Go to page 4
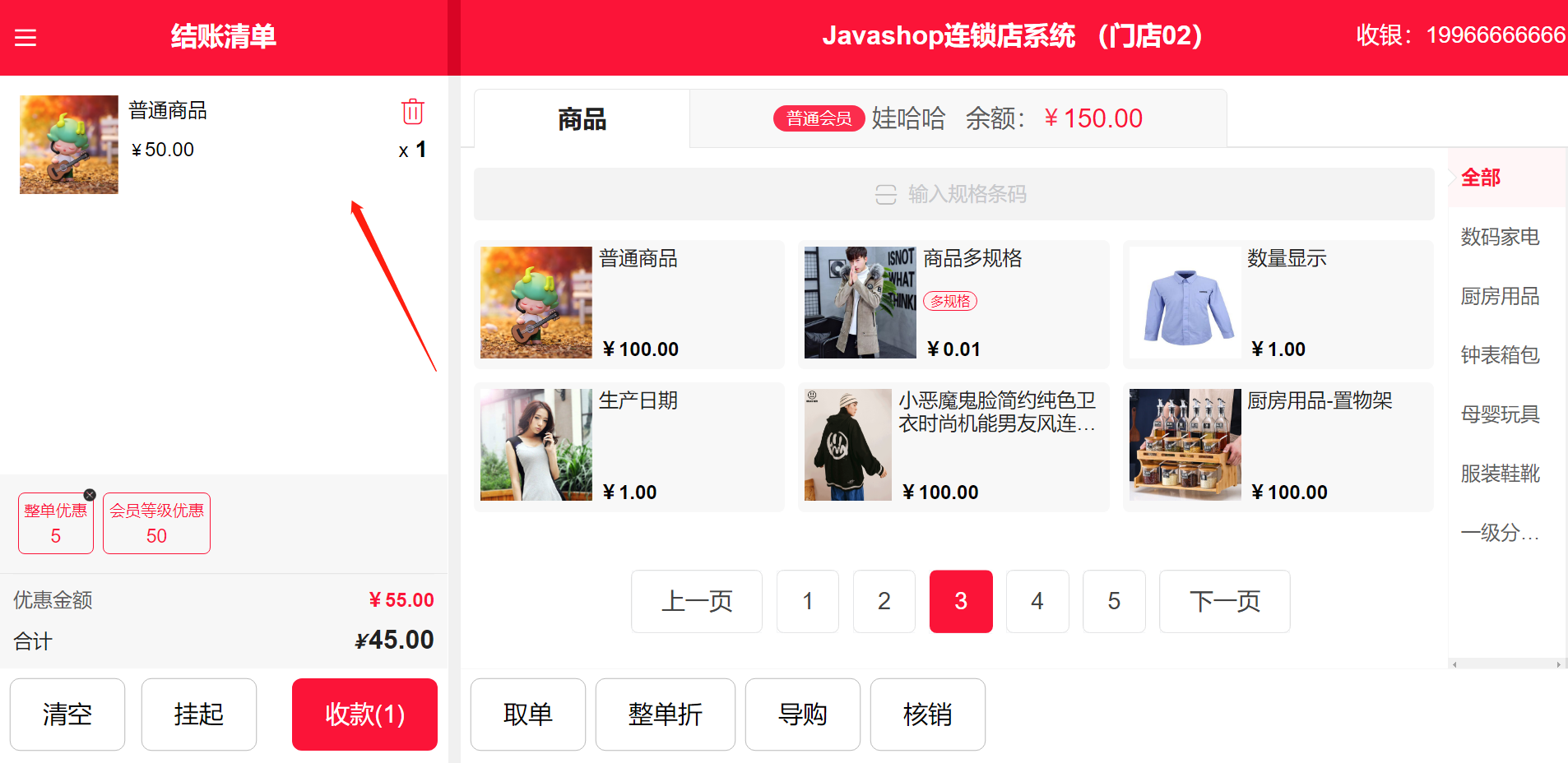Screen dimensions: 1568x763 tap(1037, 601)
